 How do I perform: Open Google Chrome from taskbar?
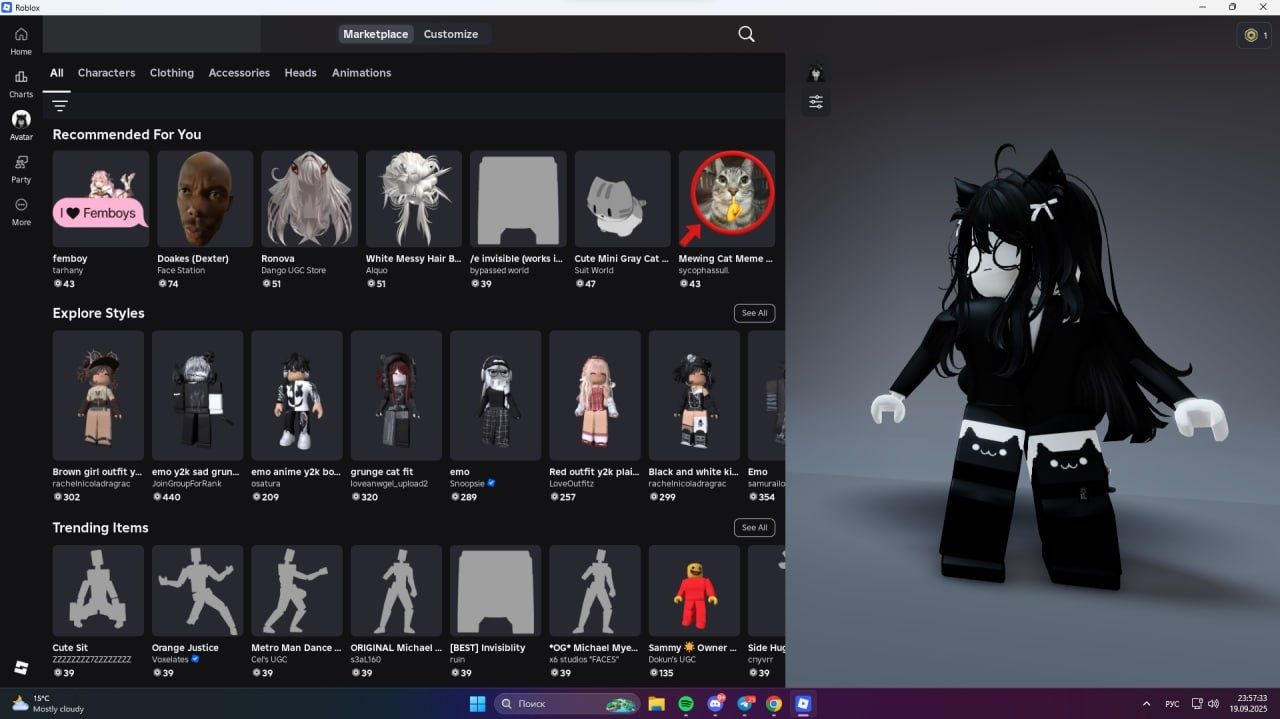click(774, 704)
